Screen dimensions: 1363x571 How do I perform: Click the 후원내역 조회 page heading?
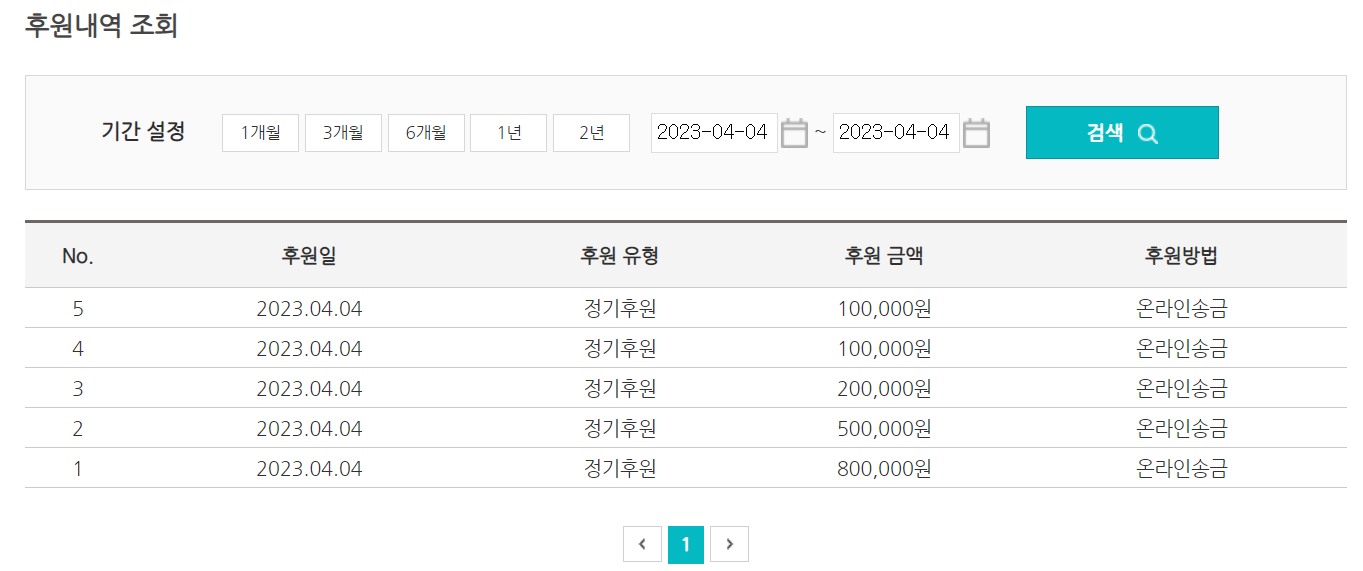pyautogui.click(x=101, y=25)
